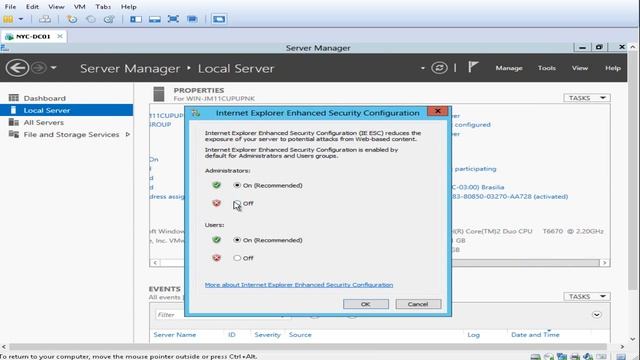This screenshot has height=360, width=640.
Task: Open navigation history dropdown arrow
Action: point(53,68)
